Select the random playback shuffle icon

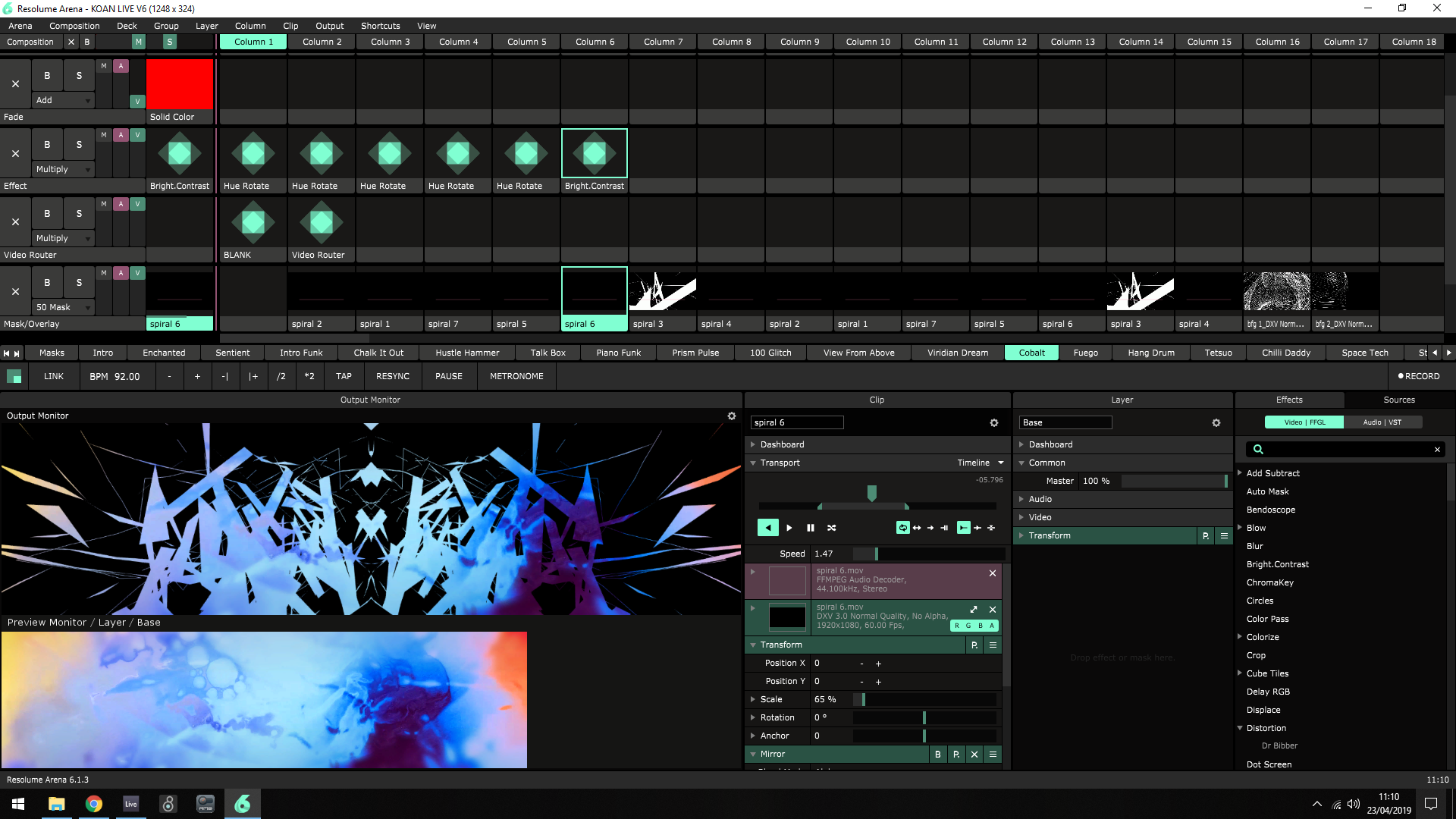831,528
